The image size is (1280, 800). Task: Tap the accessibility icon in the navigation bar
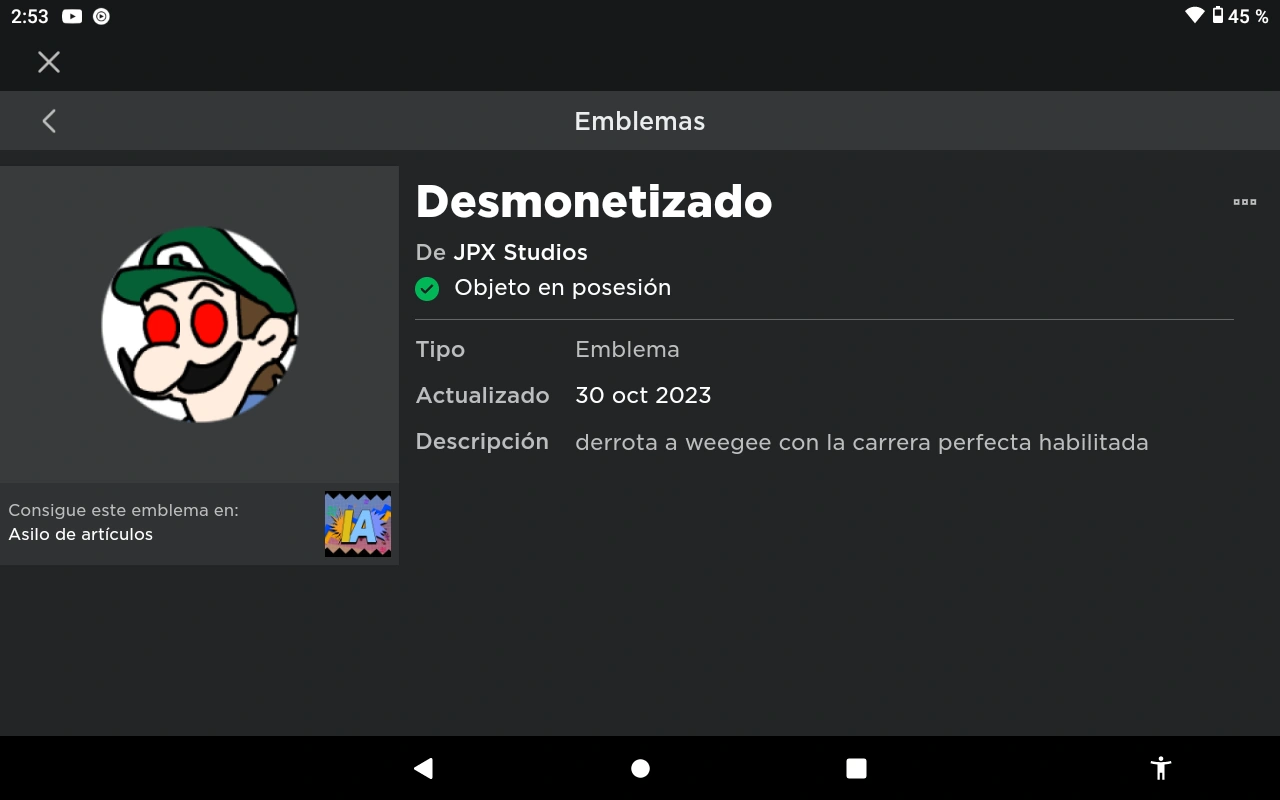coord(1160,768)
